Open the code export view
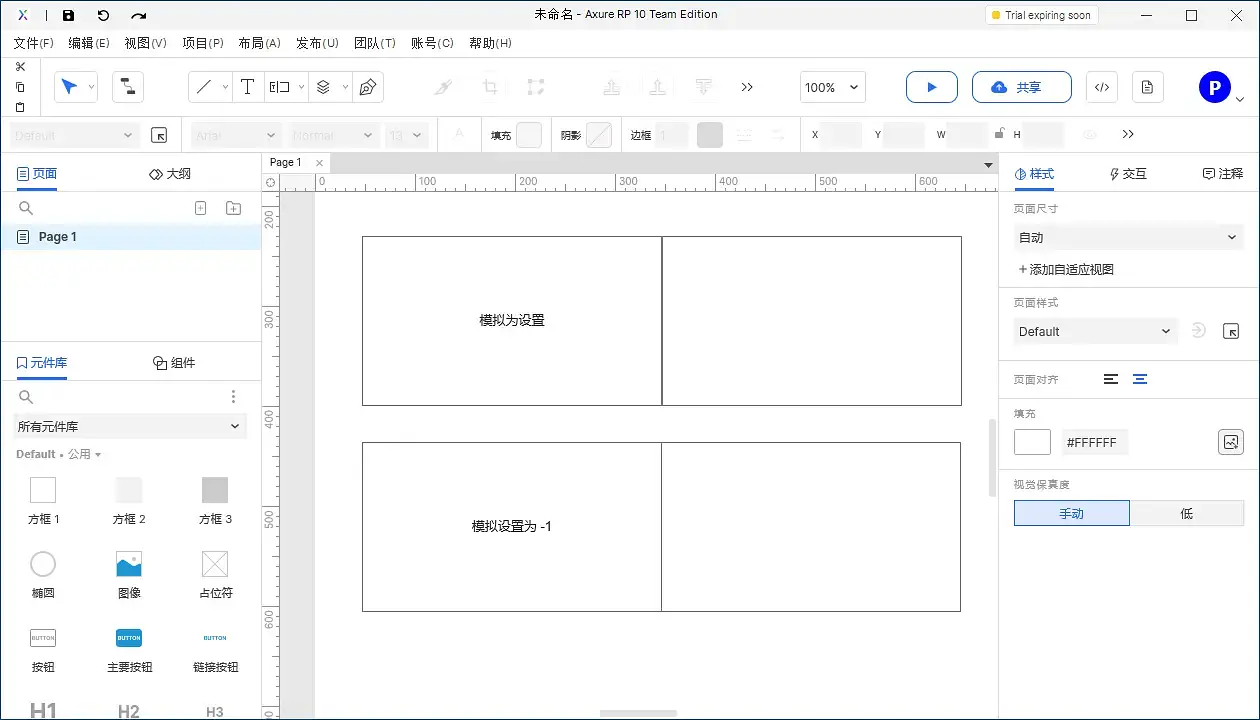This screenshot has width=1260, height=720. click(1101, 87)
